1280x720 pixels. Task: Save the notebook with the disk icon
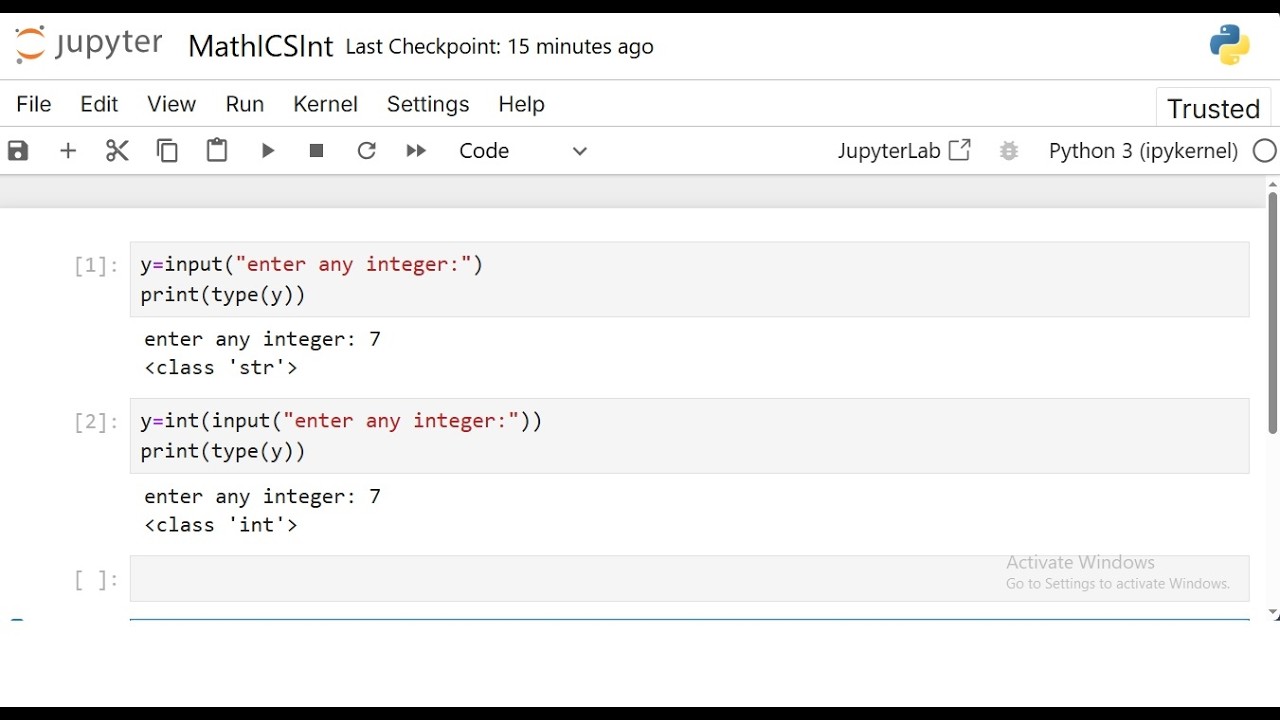[19, 151]
